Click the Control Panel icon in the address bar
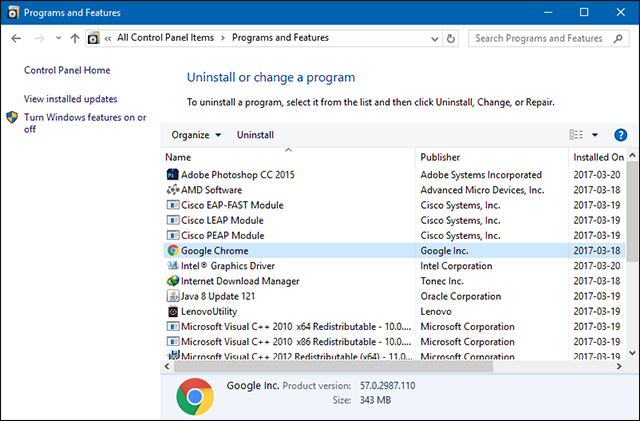 tap(93, 38)
